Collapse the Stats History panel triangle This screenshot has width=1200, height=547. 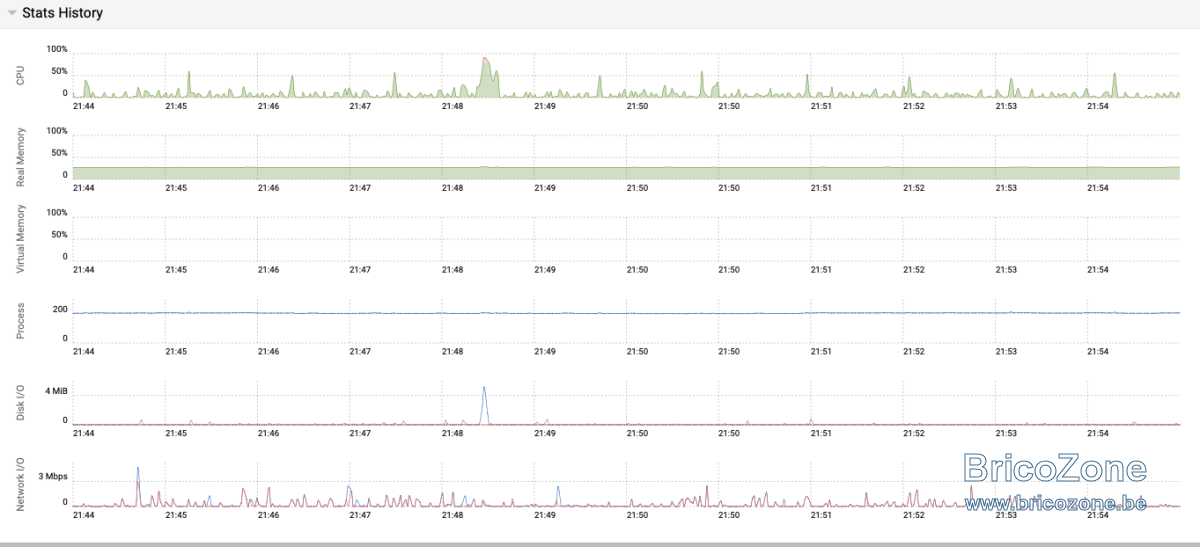coord(12,14)
